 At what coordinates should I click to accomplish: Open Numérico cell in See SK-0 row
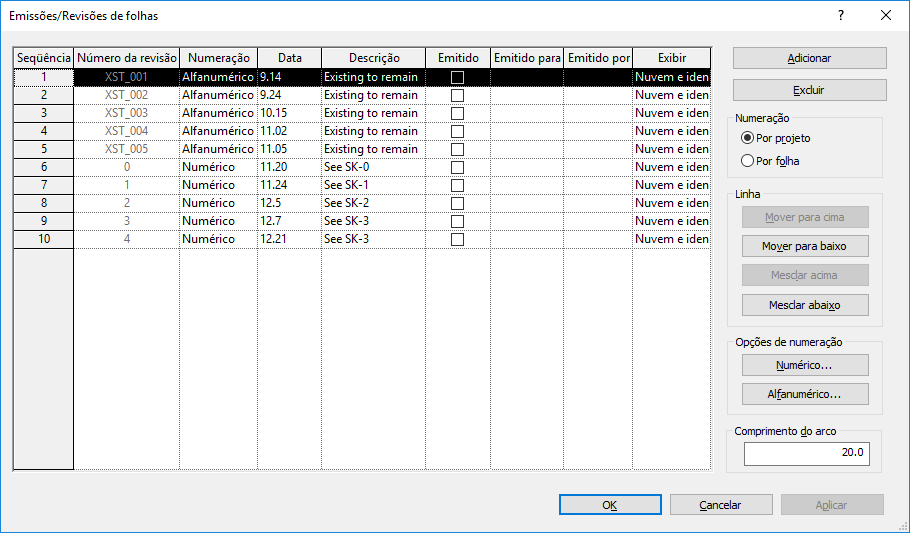click(218, 167)
